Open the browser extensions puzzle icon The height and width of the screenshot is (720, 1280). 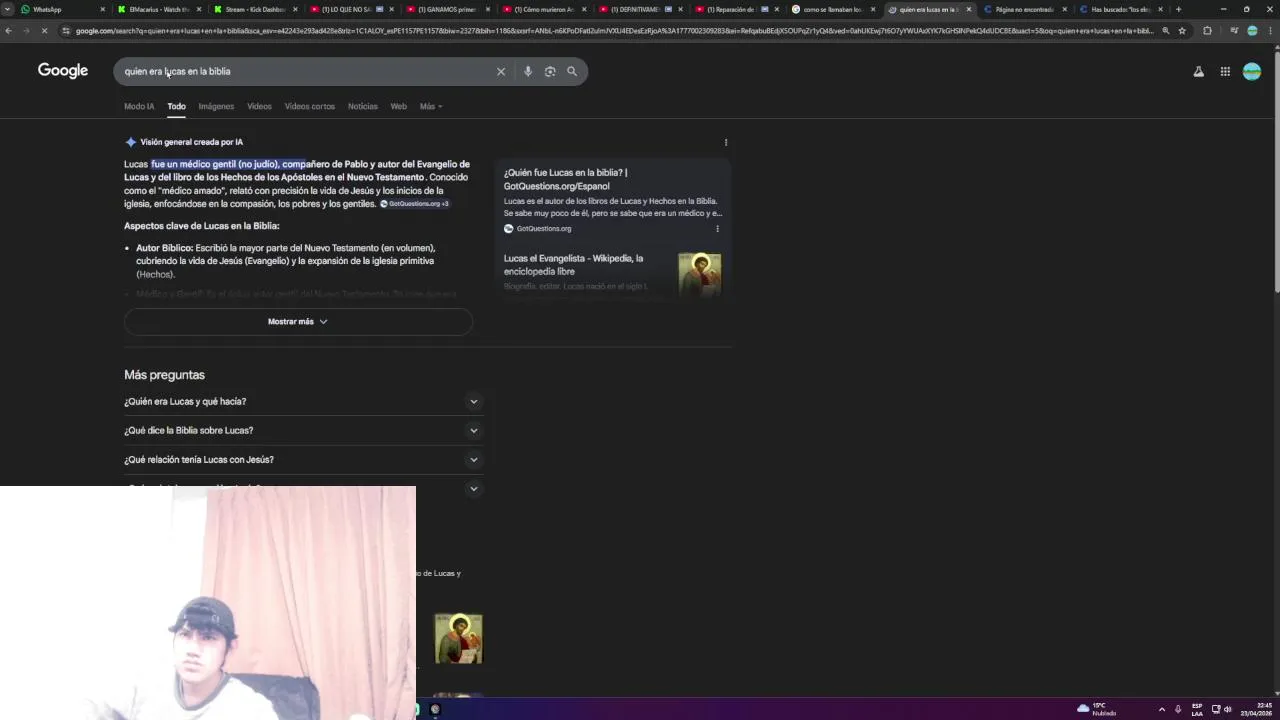click(1207, 30)
